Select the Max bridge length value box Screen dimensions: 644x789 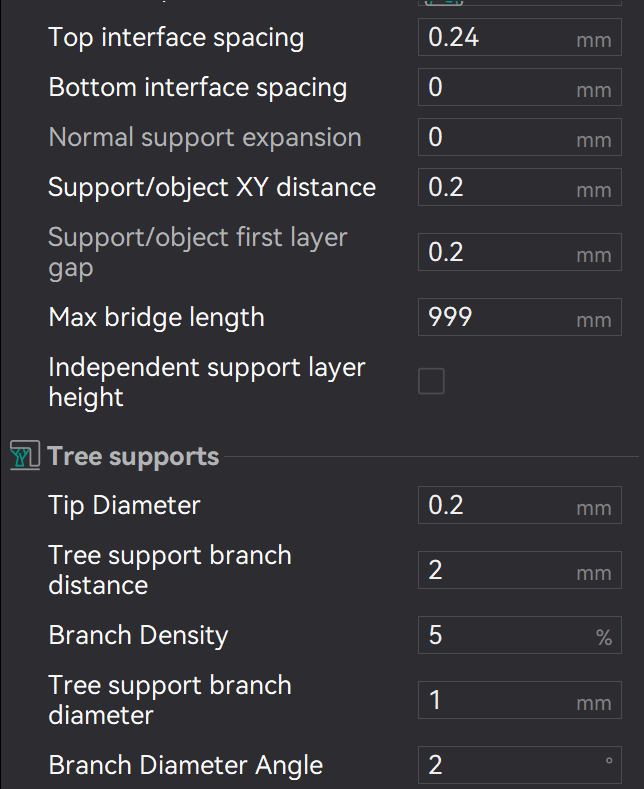coord(495,318)
